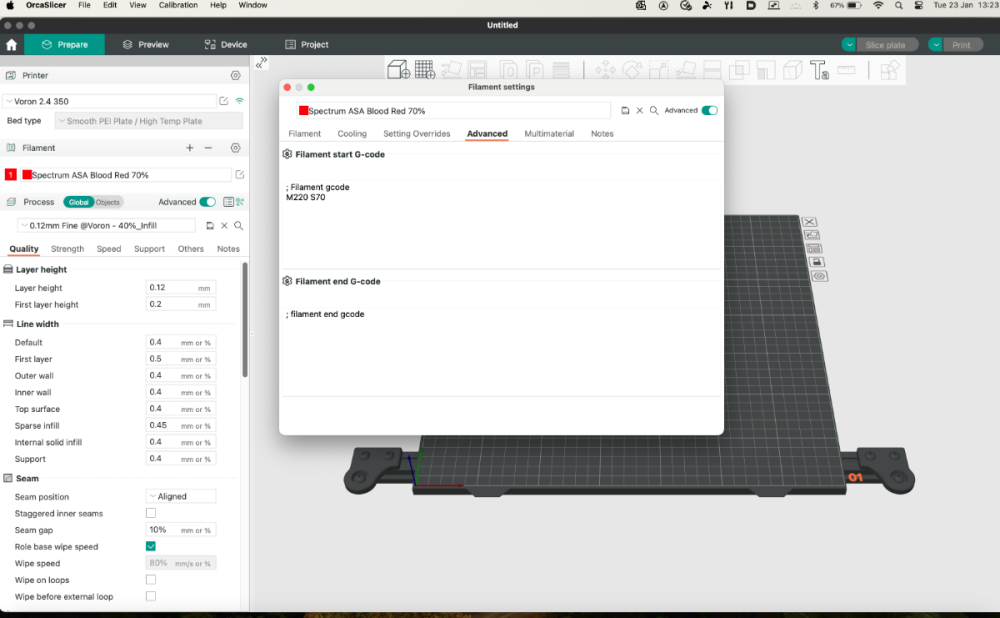This screenshot has height=618, width=1000.
Task: Search in Filament settings dialog
Action: [x=654, y=110]
